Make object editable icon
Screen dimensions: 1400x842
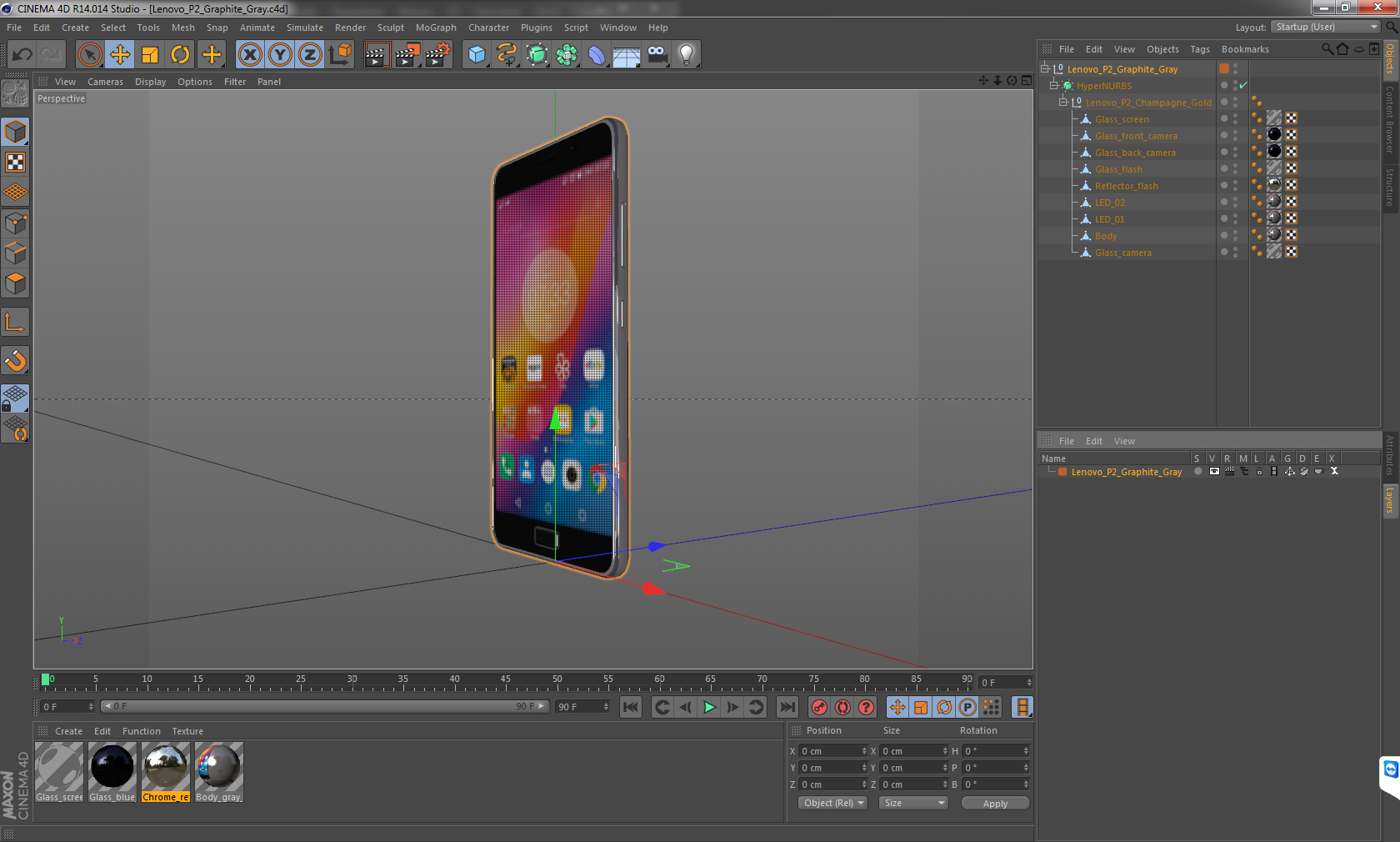[x=15, y=94]
